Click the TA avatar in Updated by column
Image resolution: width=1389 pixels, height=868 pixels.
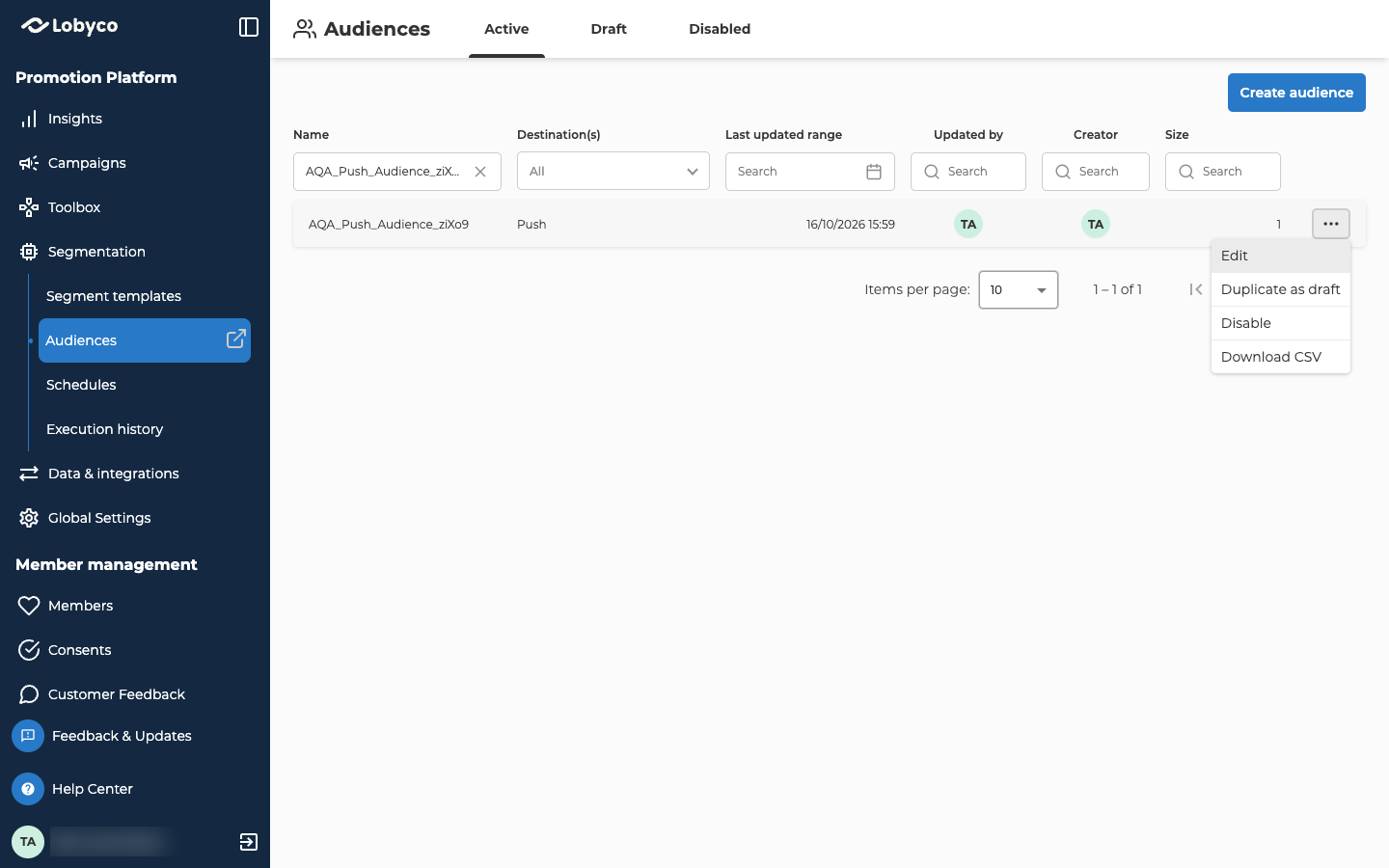pyautogui.click(x=968, y=224)
